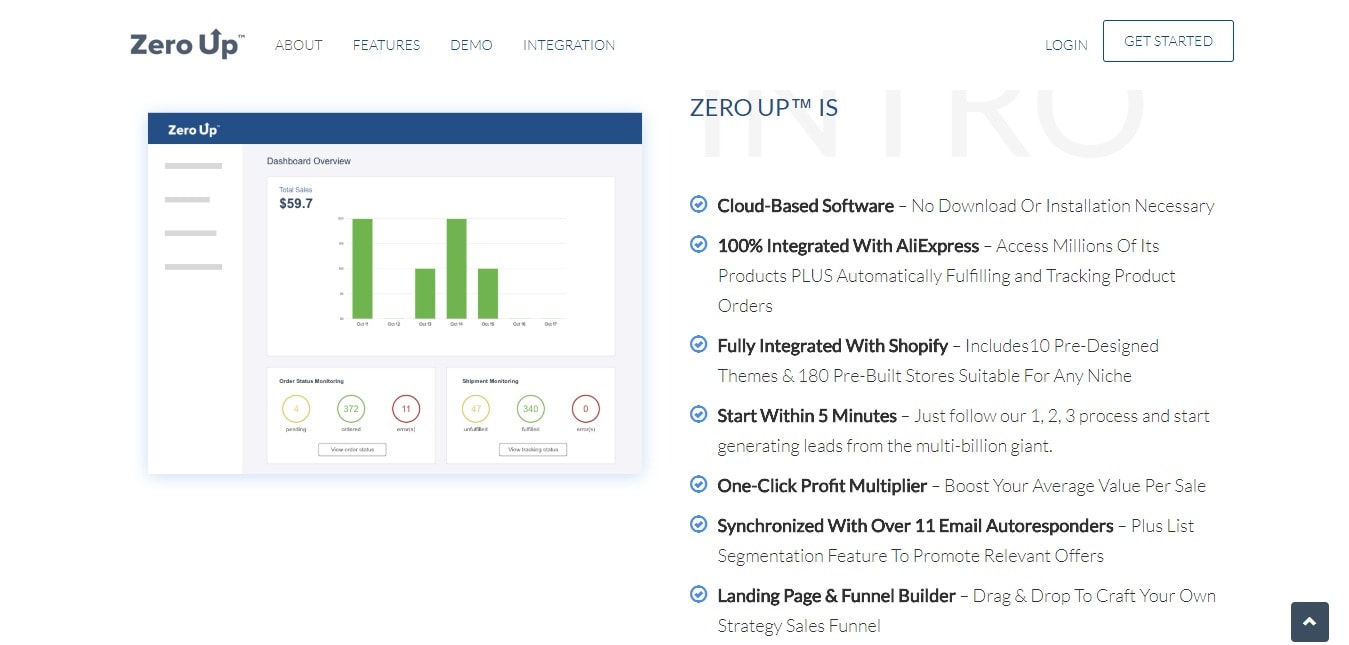Click the ordered circle showing 372

click(x=351, y=409)
